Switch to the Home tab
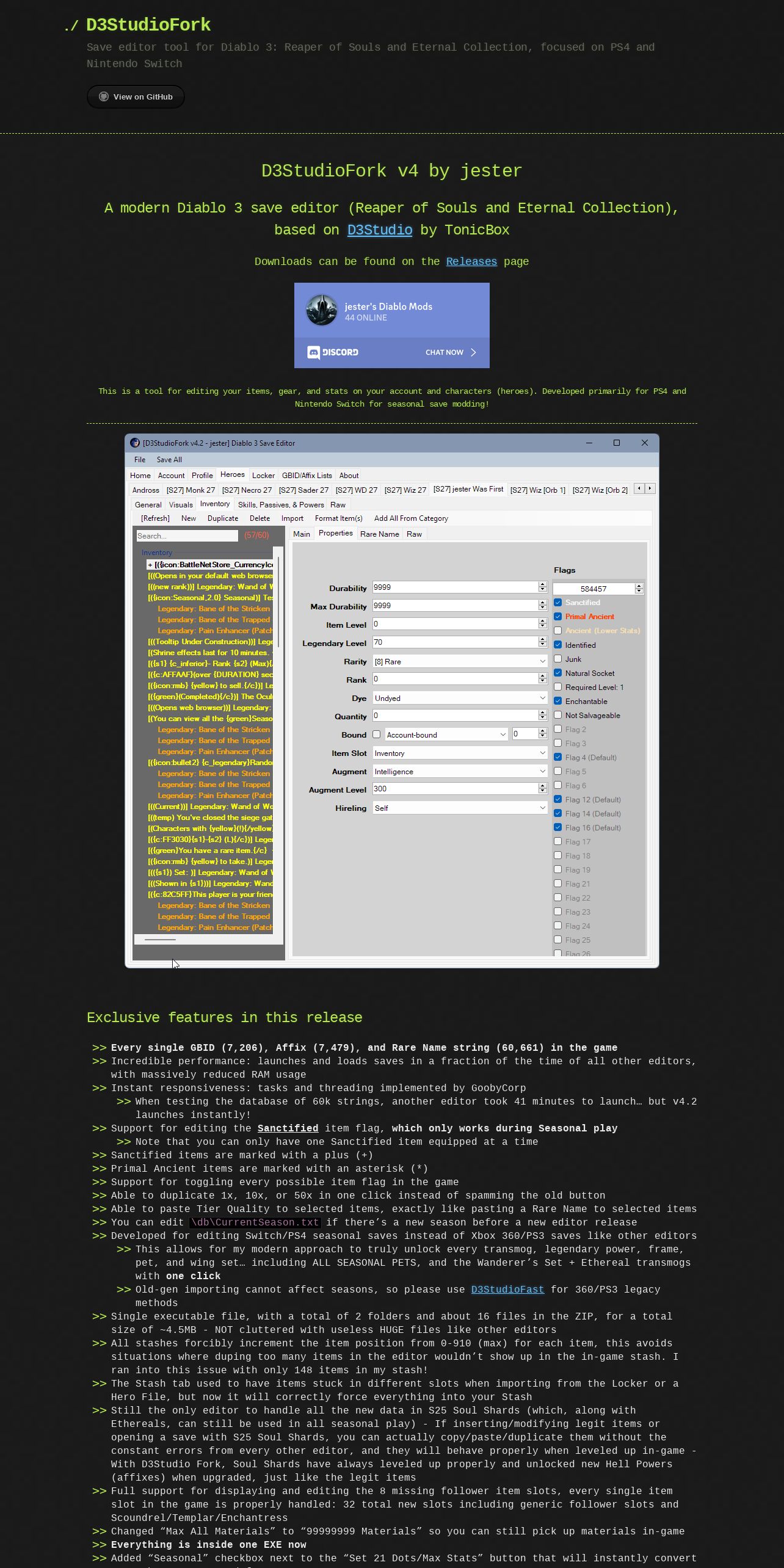784x1568 pixels. tap(140, 476)
